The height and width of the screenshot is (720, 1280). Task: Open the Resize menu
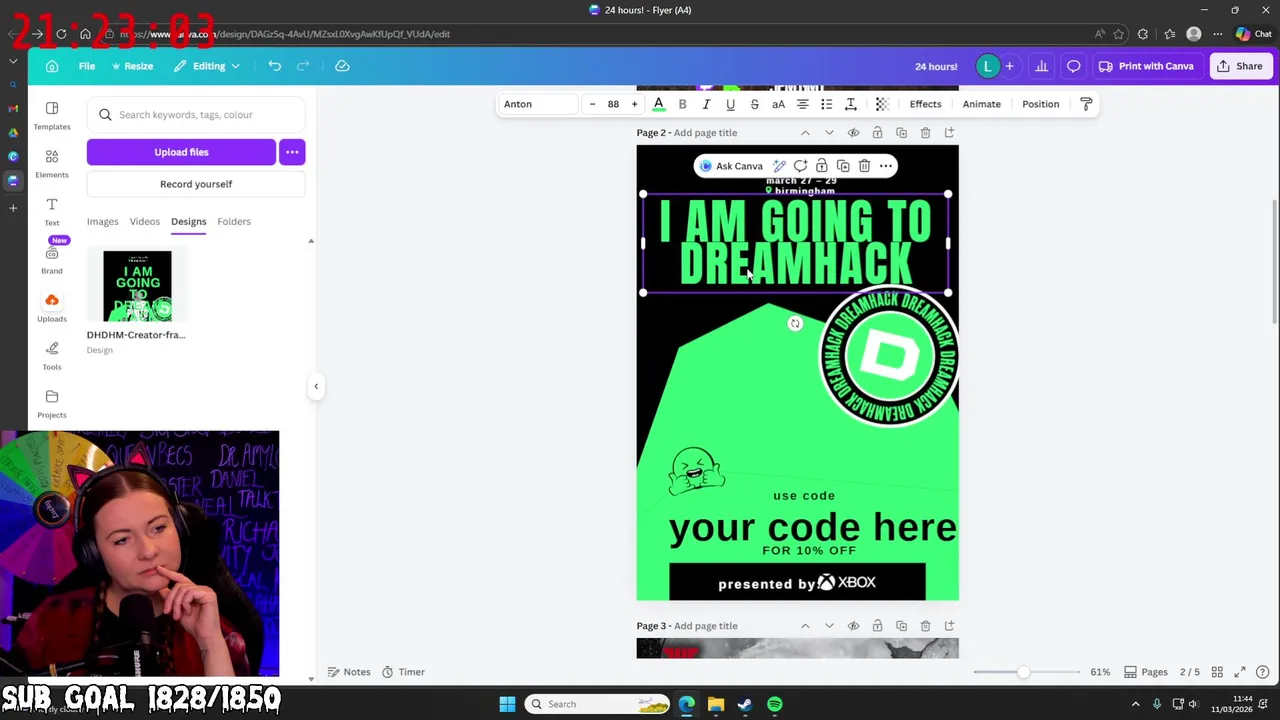(132, 66)
